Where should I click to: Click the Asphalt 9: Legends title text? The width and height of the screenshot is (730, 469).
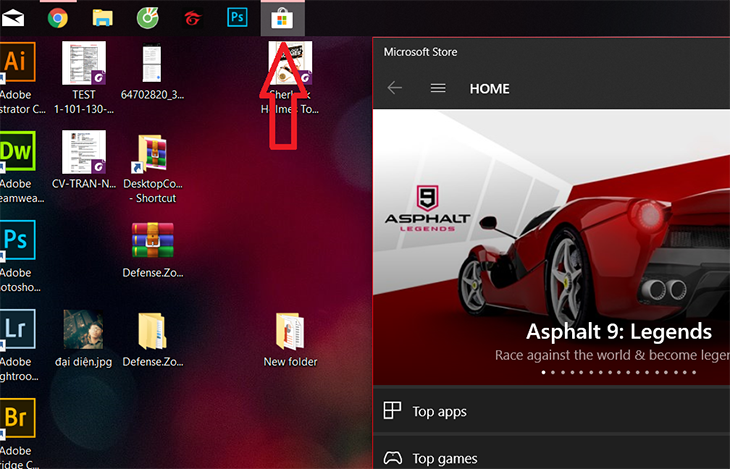(619, 332)
